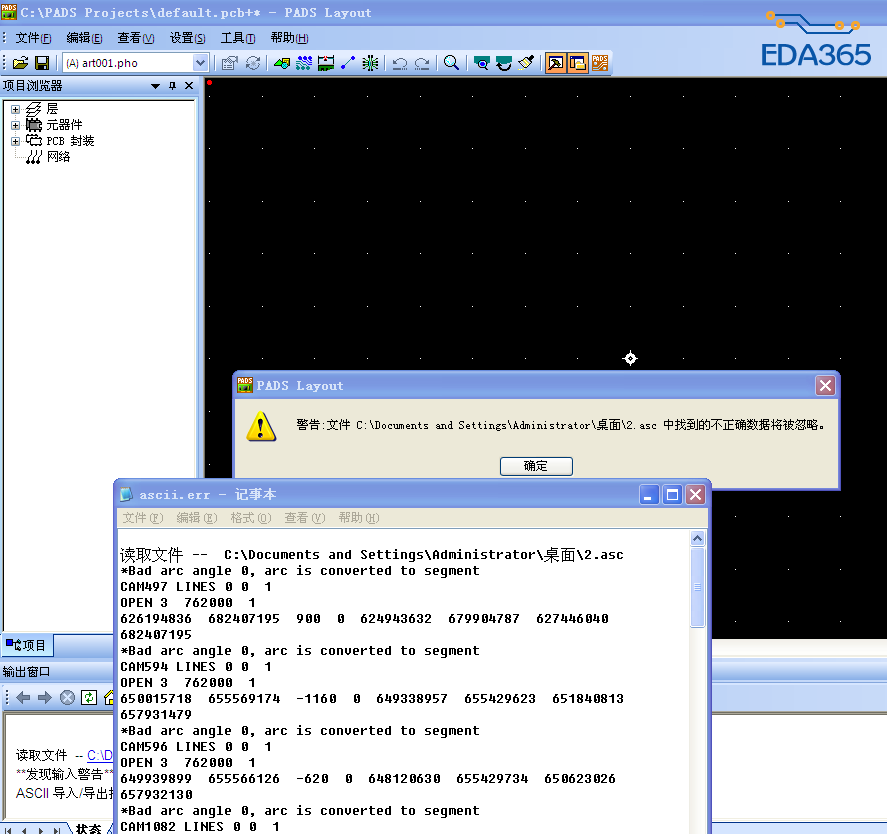The height and width of the screenshot is (834, 887).
Task: Click the View Board extents icon
Action: pyautogui.click(x=481, y=63)
